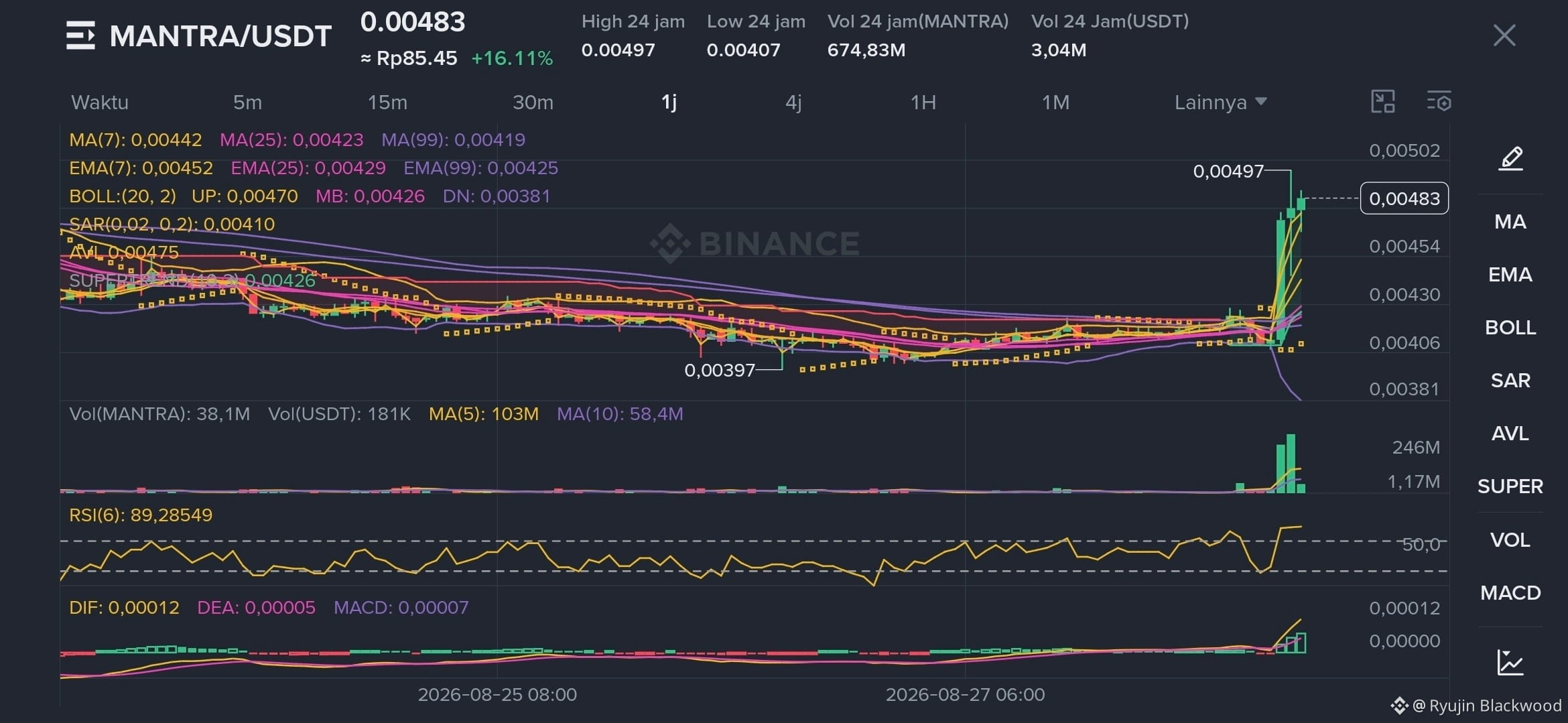
Task: Toggle the SAR indicator in the sidebar
Action: [x=1510, y=381]
